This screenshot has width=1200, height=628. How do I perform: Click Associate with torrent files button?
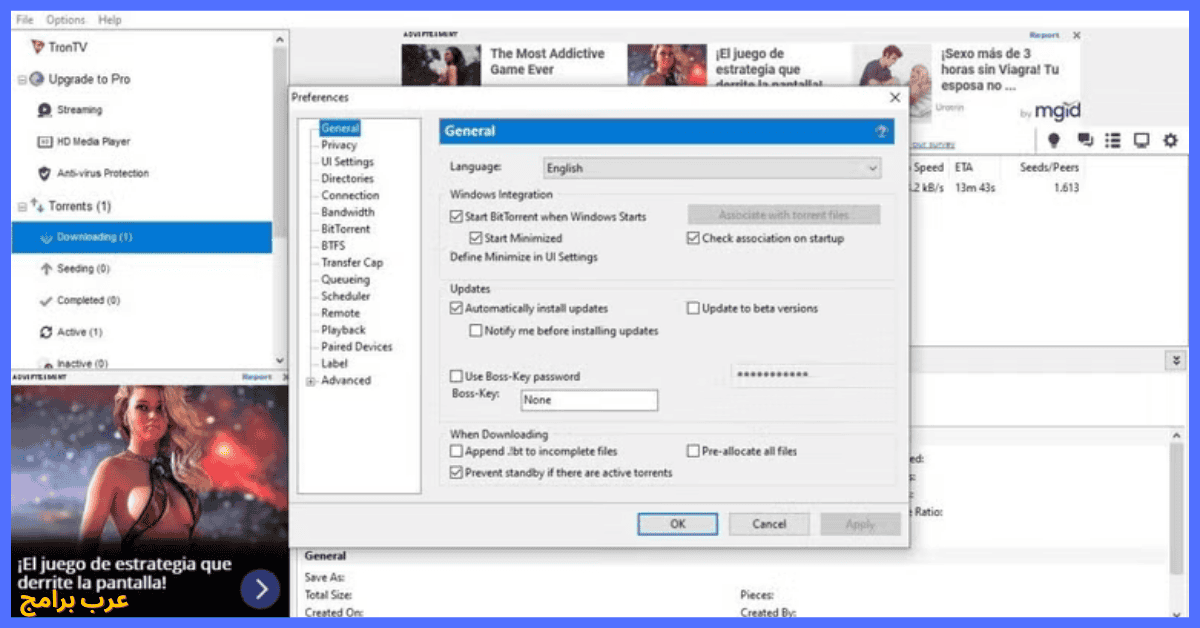784,215
